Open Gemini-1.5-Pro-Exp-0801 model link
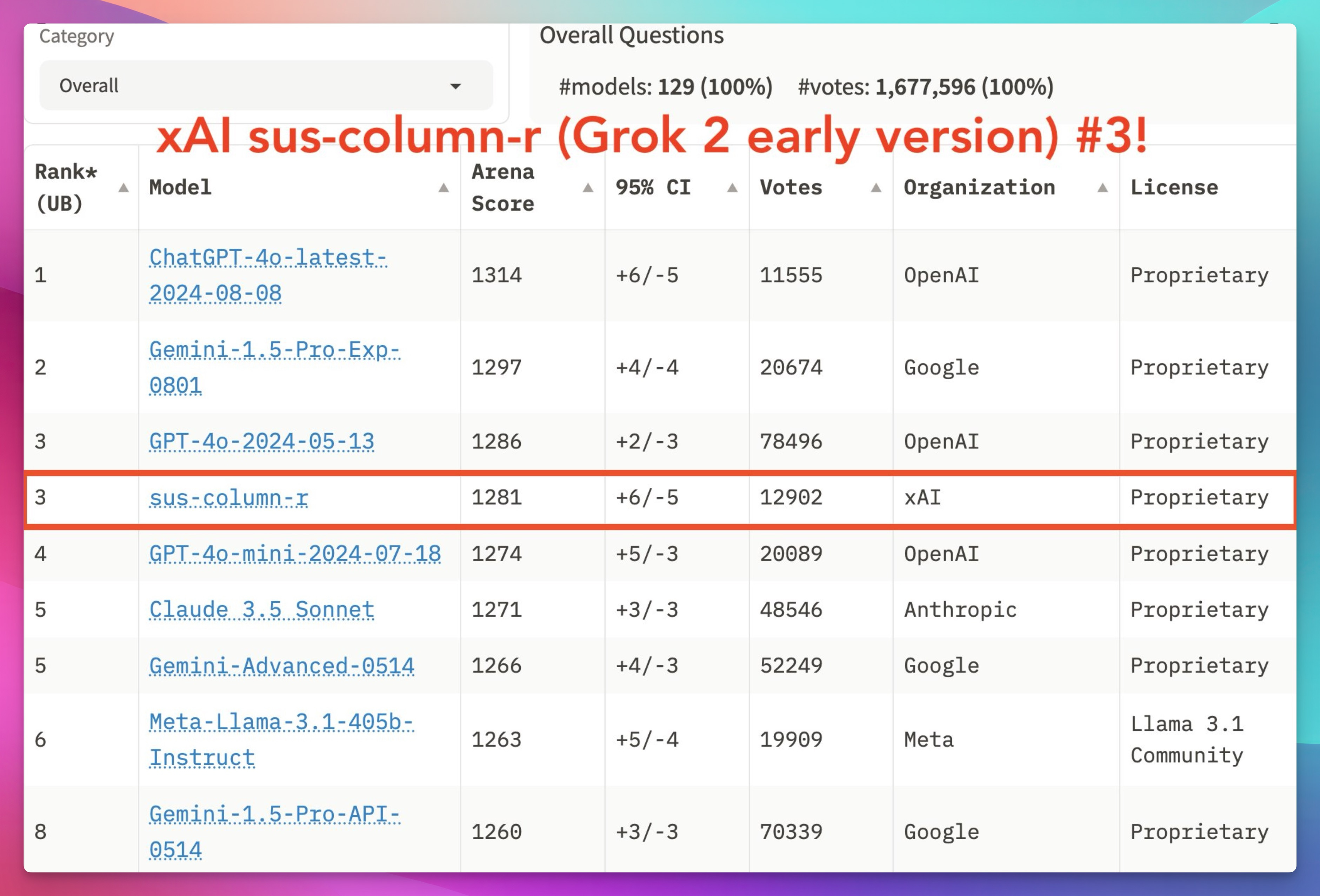 coord(274,367)
